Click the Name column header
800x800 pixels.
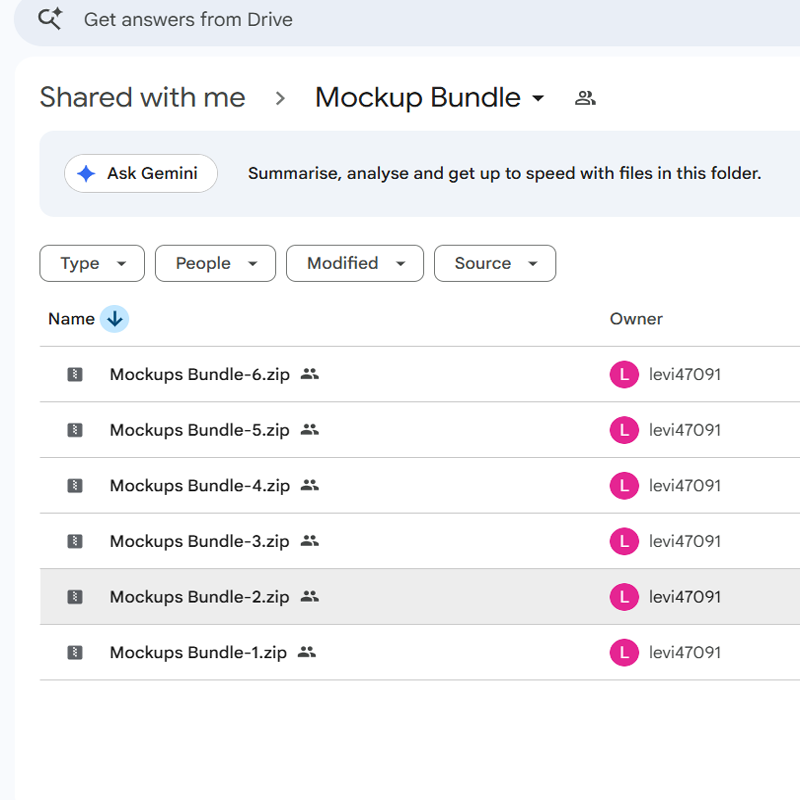[x=71, y=319]
